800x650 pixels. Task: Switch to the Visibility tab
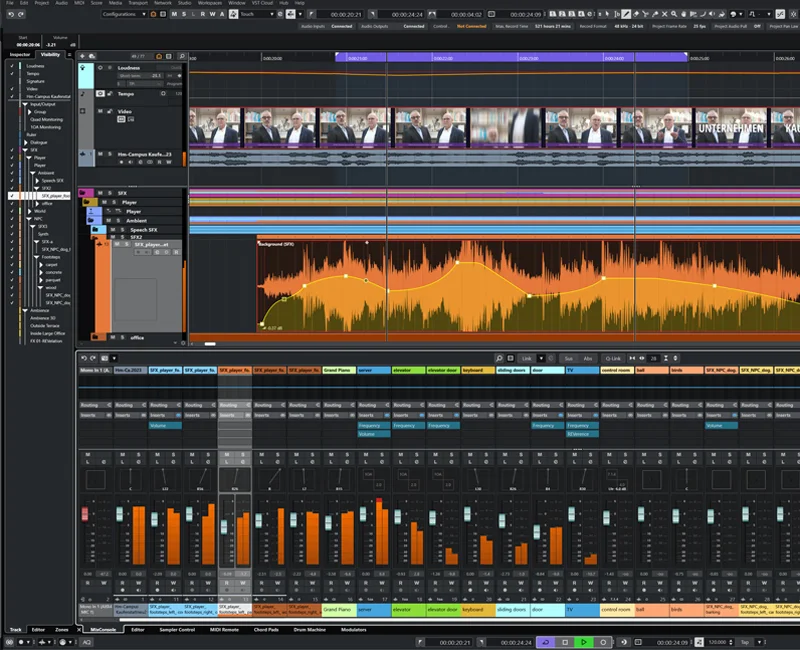[x=50, y=54]
